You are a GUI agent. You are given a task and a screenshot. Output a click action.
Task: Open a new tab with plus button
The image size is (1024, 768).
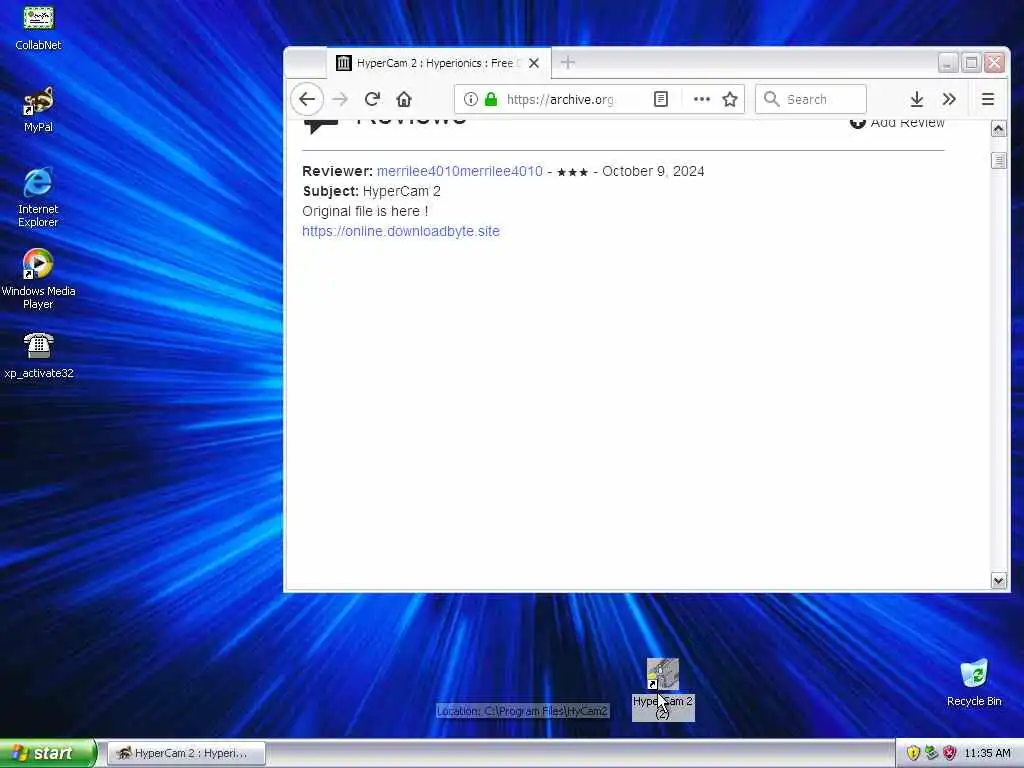pos(568,63)
